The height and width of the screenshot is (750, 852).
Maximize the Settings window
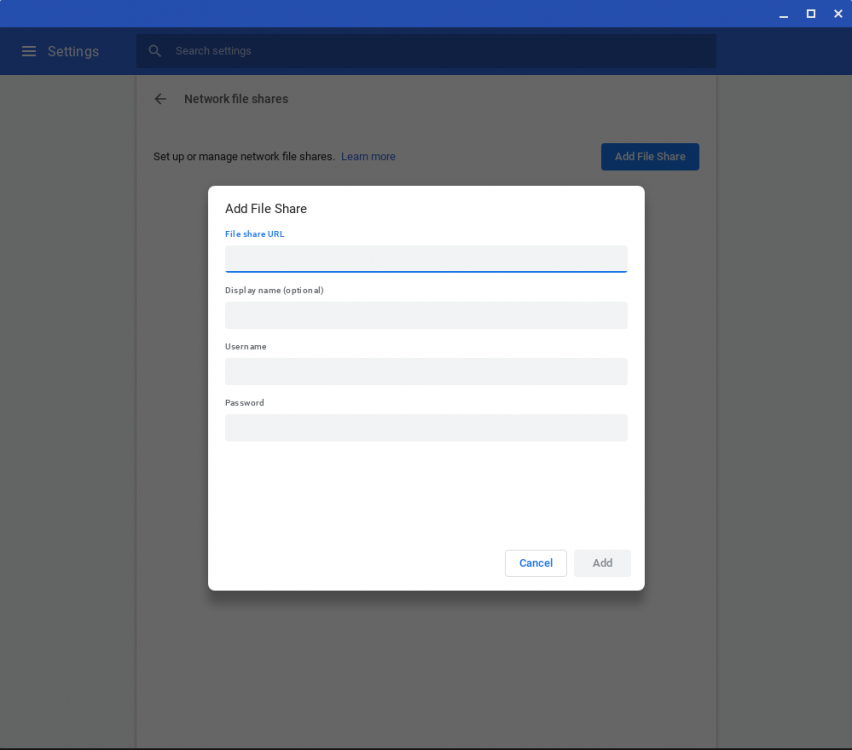coord(811,14)
